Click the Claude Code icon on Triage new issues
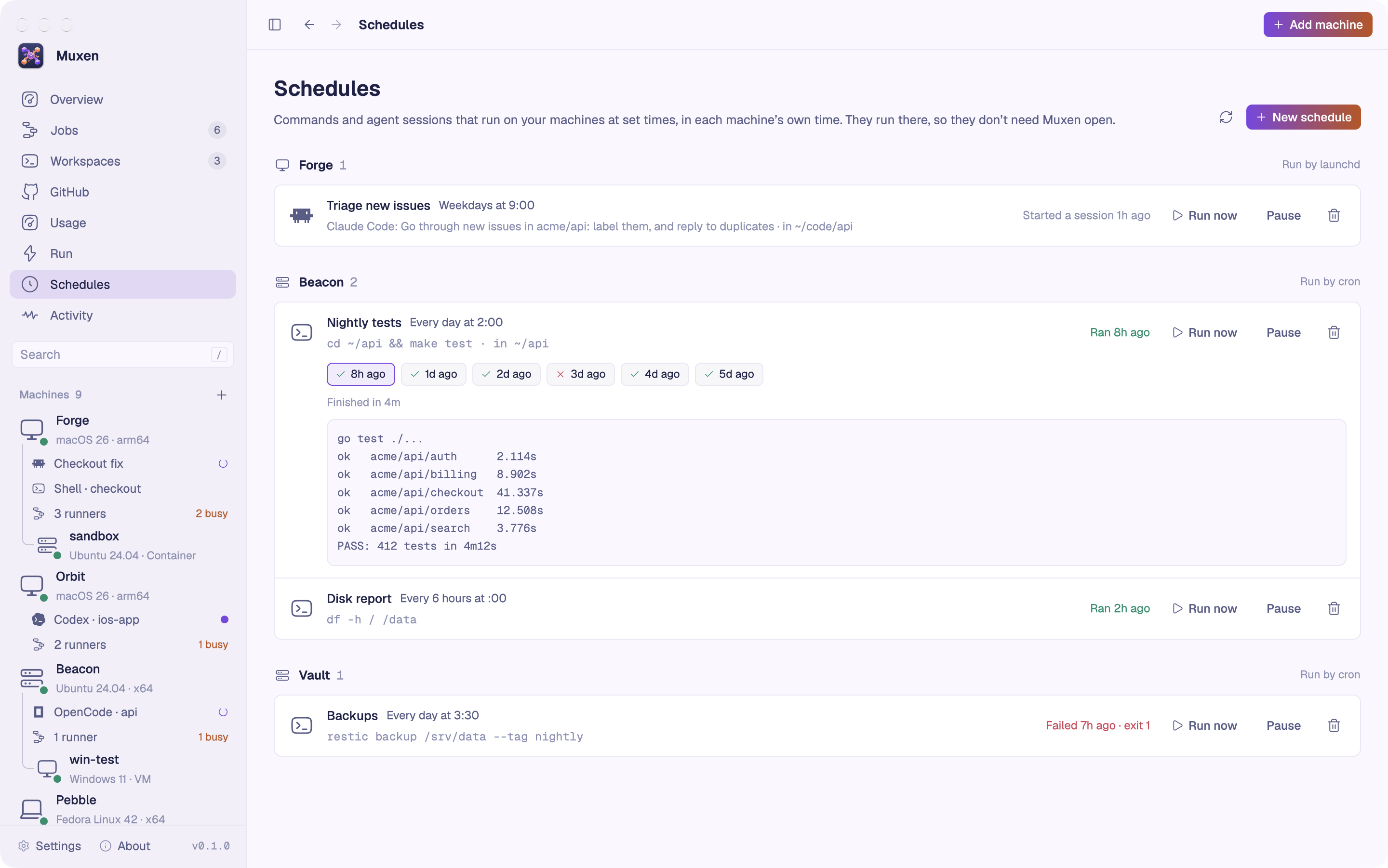The image size is (1388, 868). (302, 216)
